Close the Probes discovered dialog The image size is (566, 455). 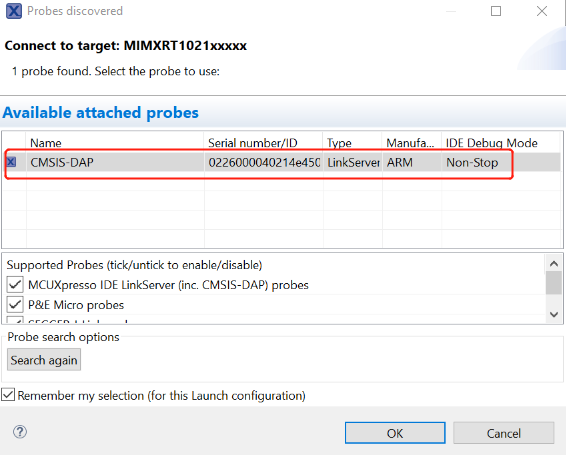coord(542,11)
